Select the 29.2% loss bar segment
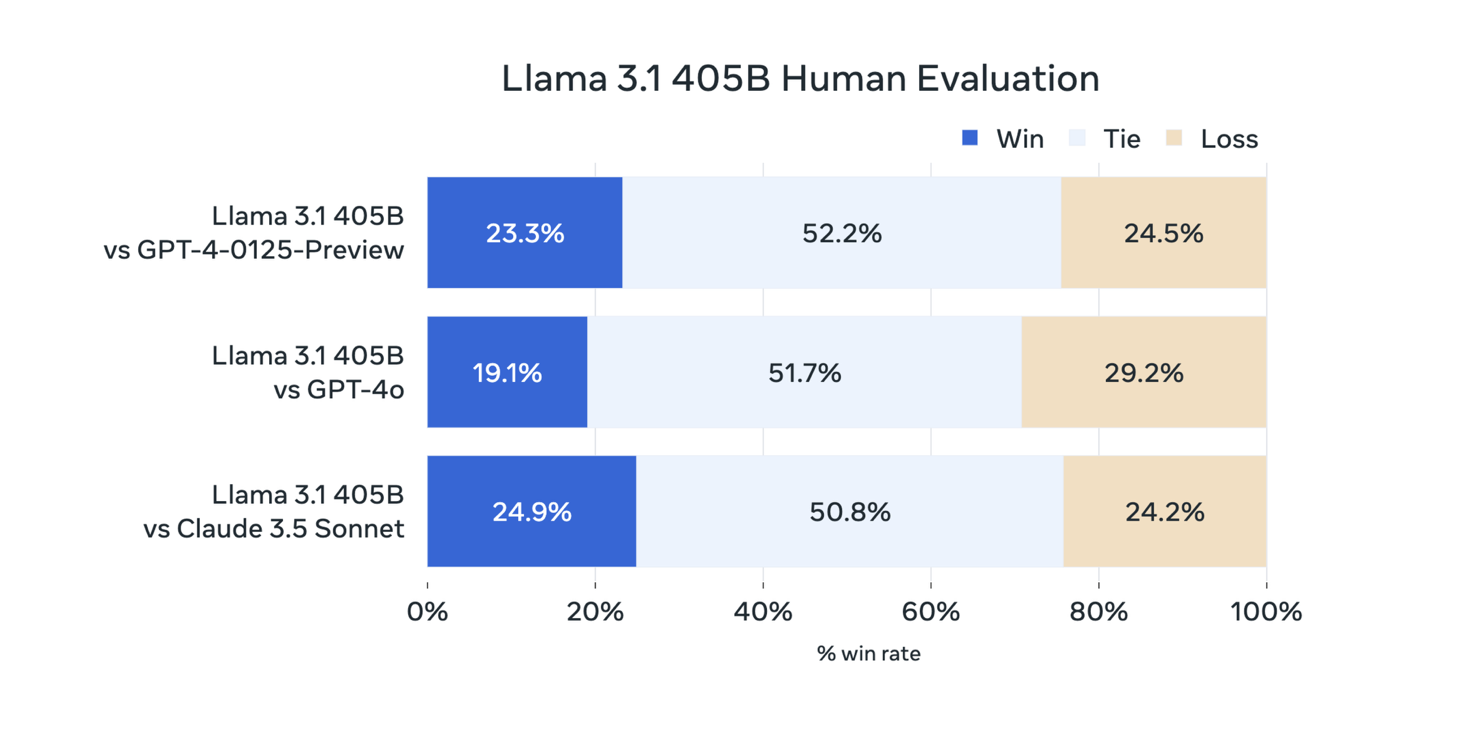This screenshot has height=740, width=1480. pyautogui.click(x=1144, y=372)
